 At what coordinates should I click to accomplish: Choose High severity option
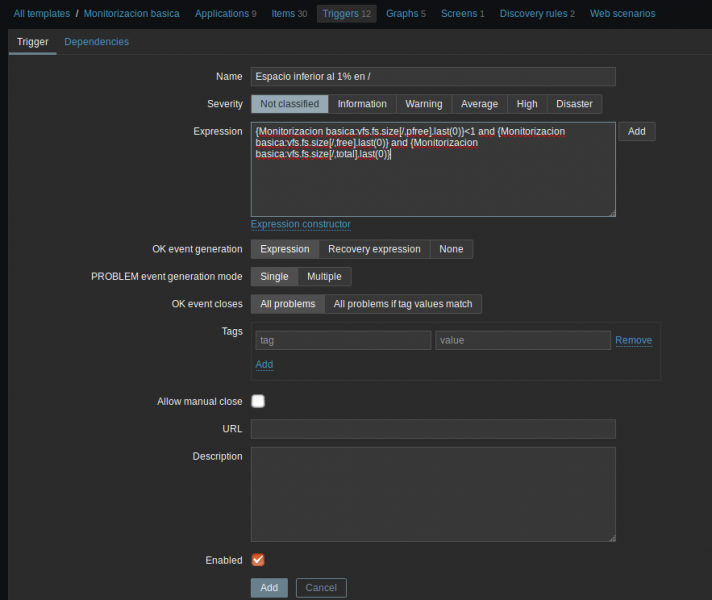click(527, 104)
